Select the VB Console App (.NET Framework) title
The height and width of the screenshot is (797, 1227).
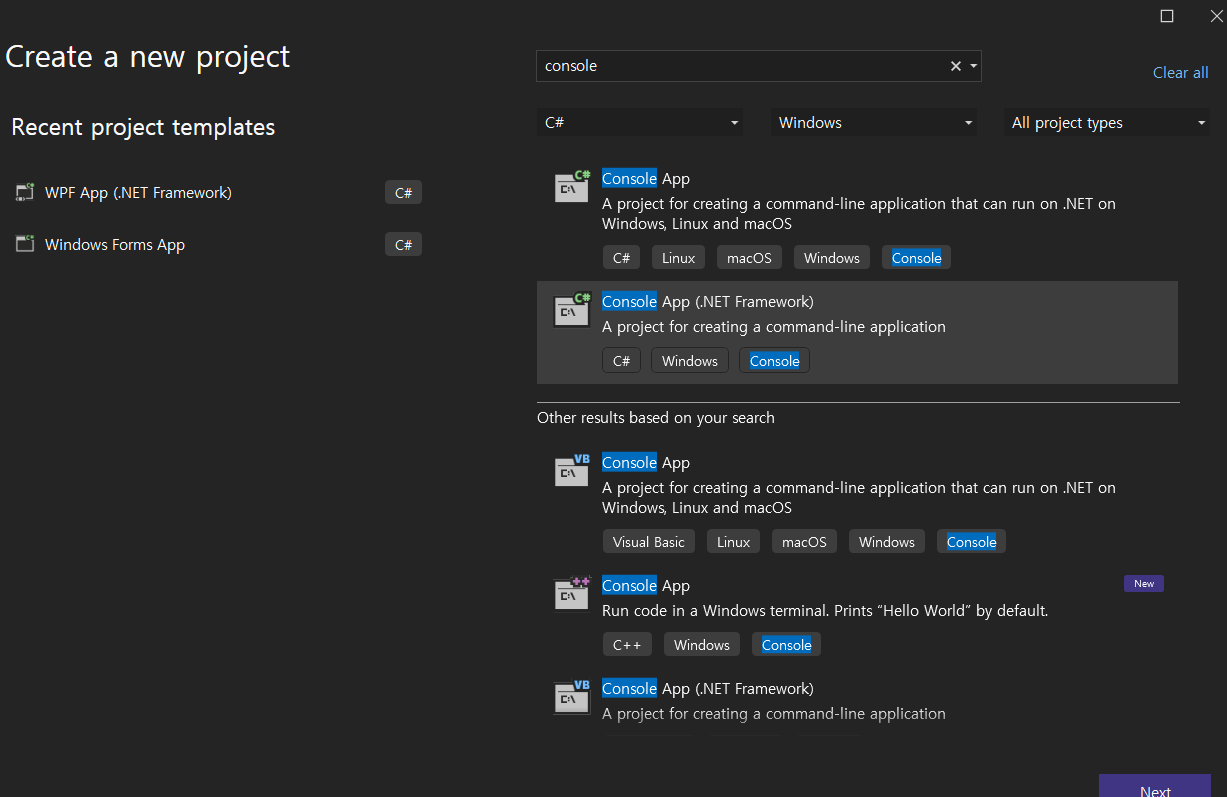(708, 688)
